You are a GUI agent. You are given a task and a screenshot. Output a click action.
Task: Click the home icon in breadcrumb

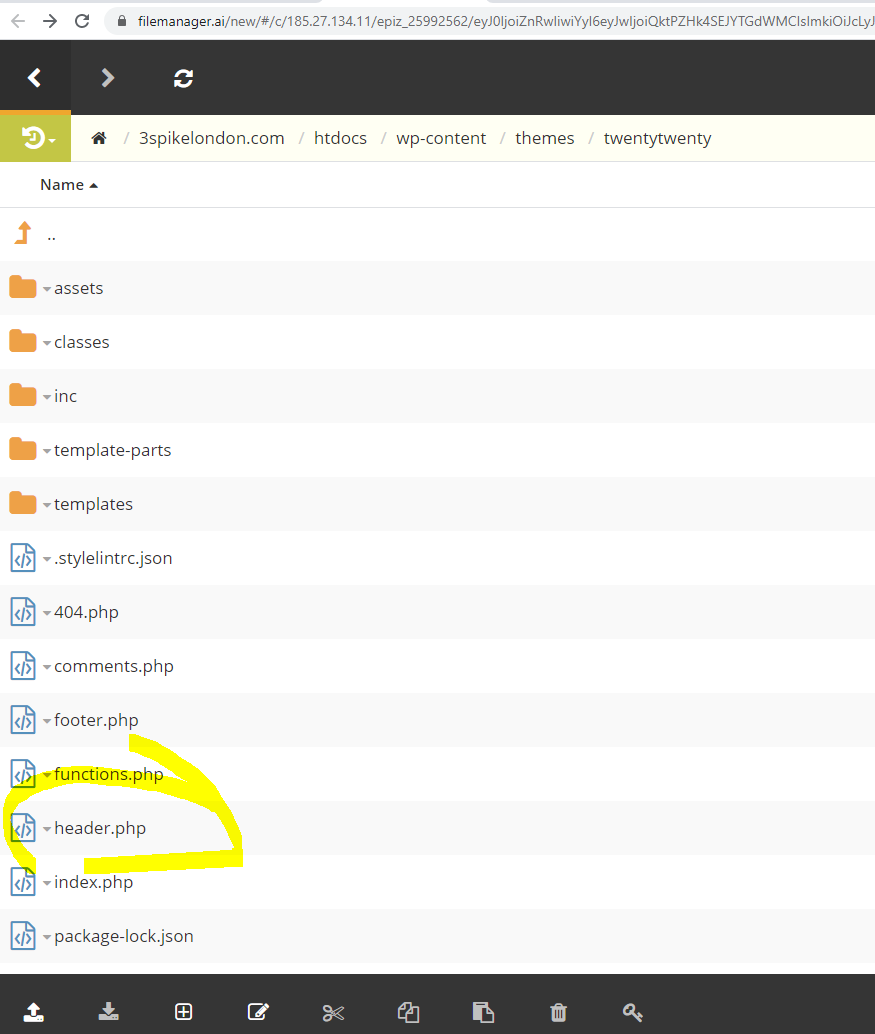[x=99, y=139]
